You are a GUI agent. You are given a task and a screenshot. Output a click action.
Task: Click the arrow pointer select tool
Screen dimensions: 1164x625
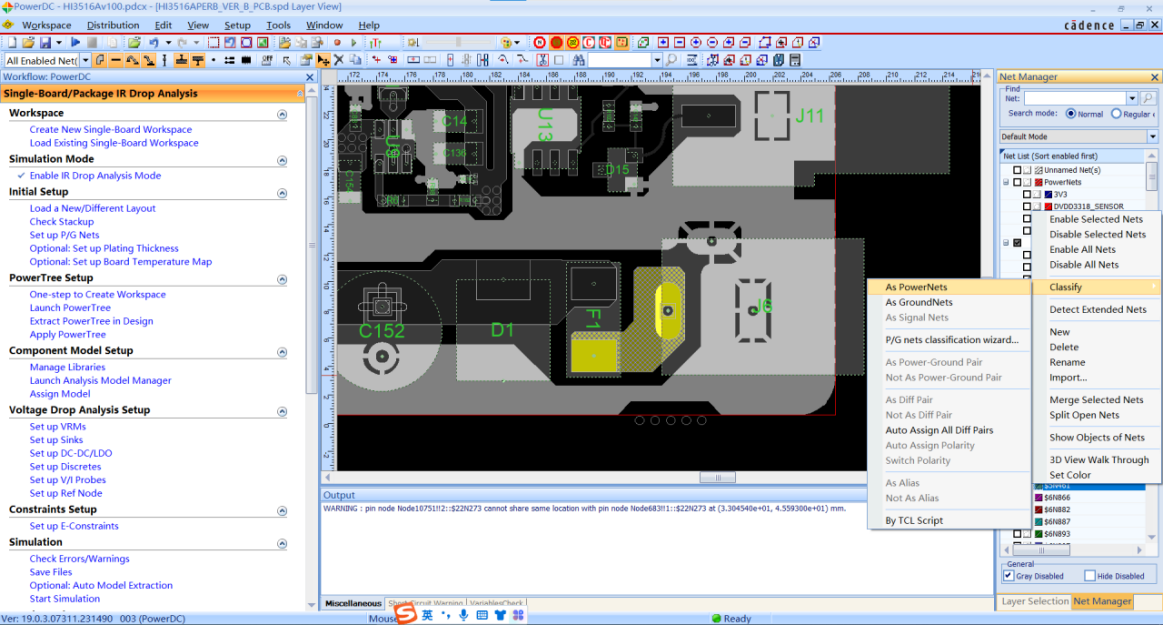tap(286, 60)
